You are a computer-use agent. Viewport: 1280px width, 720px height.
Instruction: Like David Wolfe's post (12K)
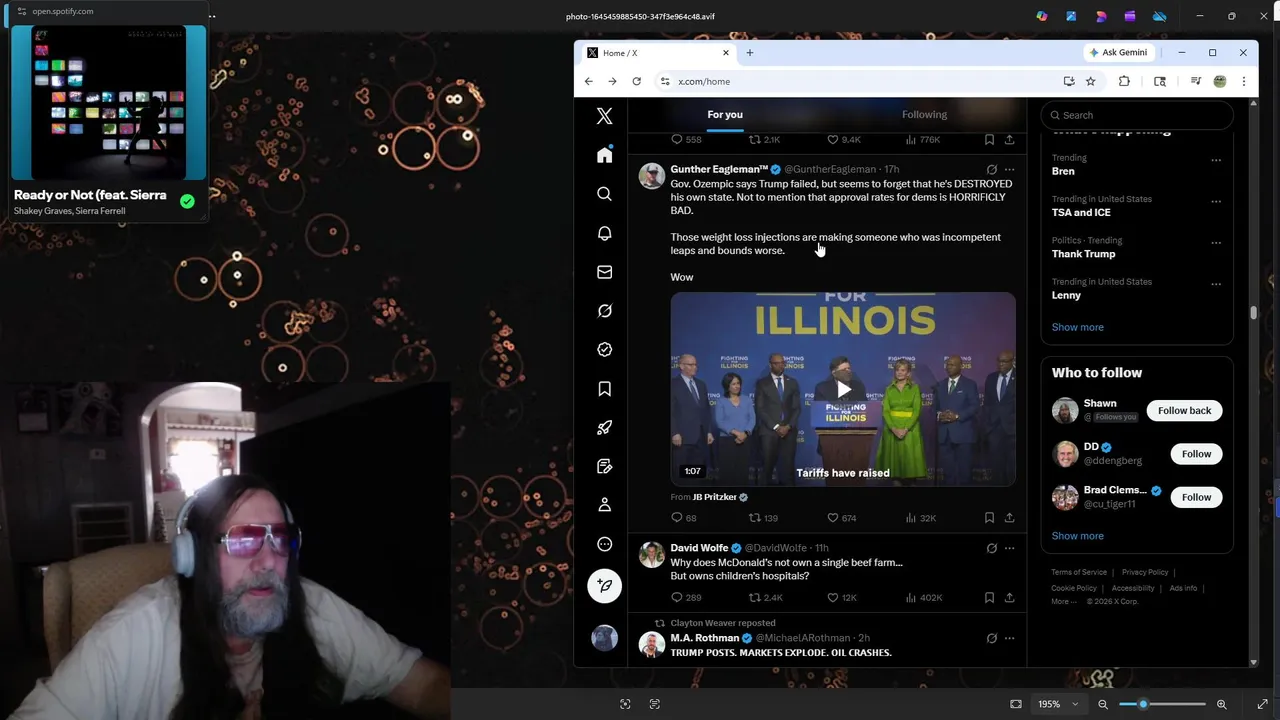click(841, 597)
